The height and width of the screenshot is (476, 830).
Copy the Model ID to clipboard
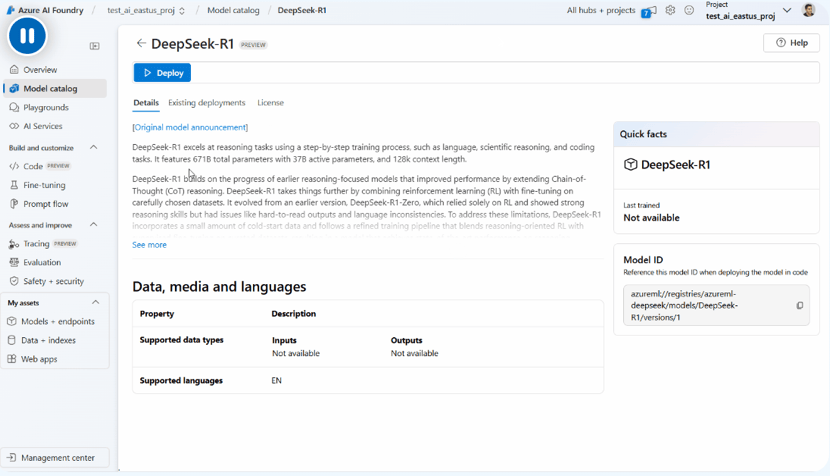pos(799,306)
